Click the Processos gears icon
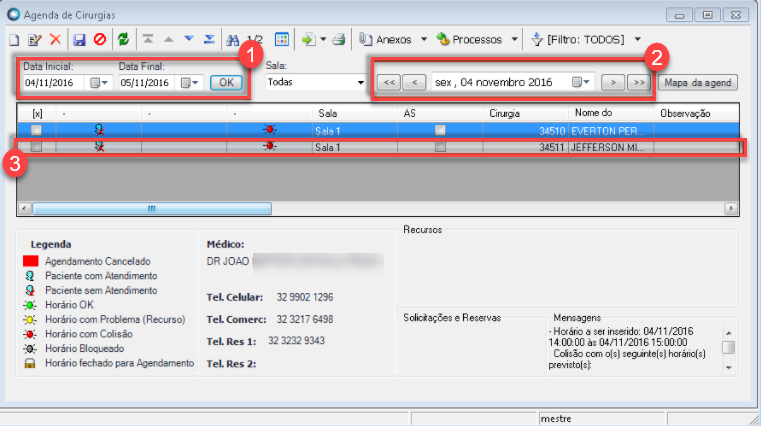761x426 pixels. tap(443, 39)
